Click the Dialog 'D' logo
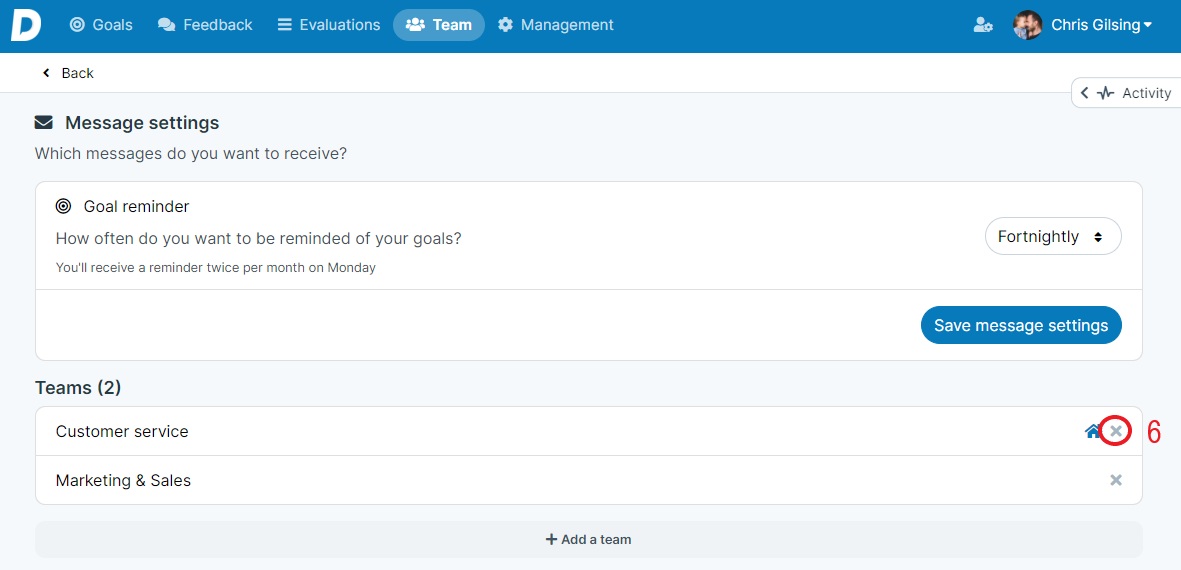1181x570 pixels. click(x=25, y=26)
